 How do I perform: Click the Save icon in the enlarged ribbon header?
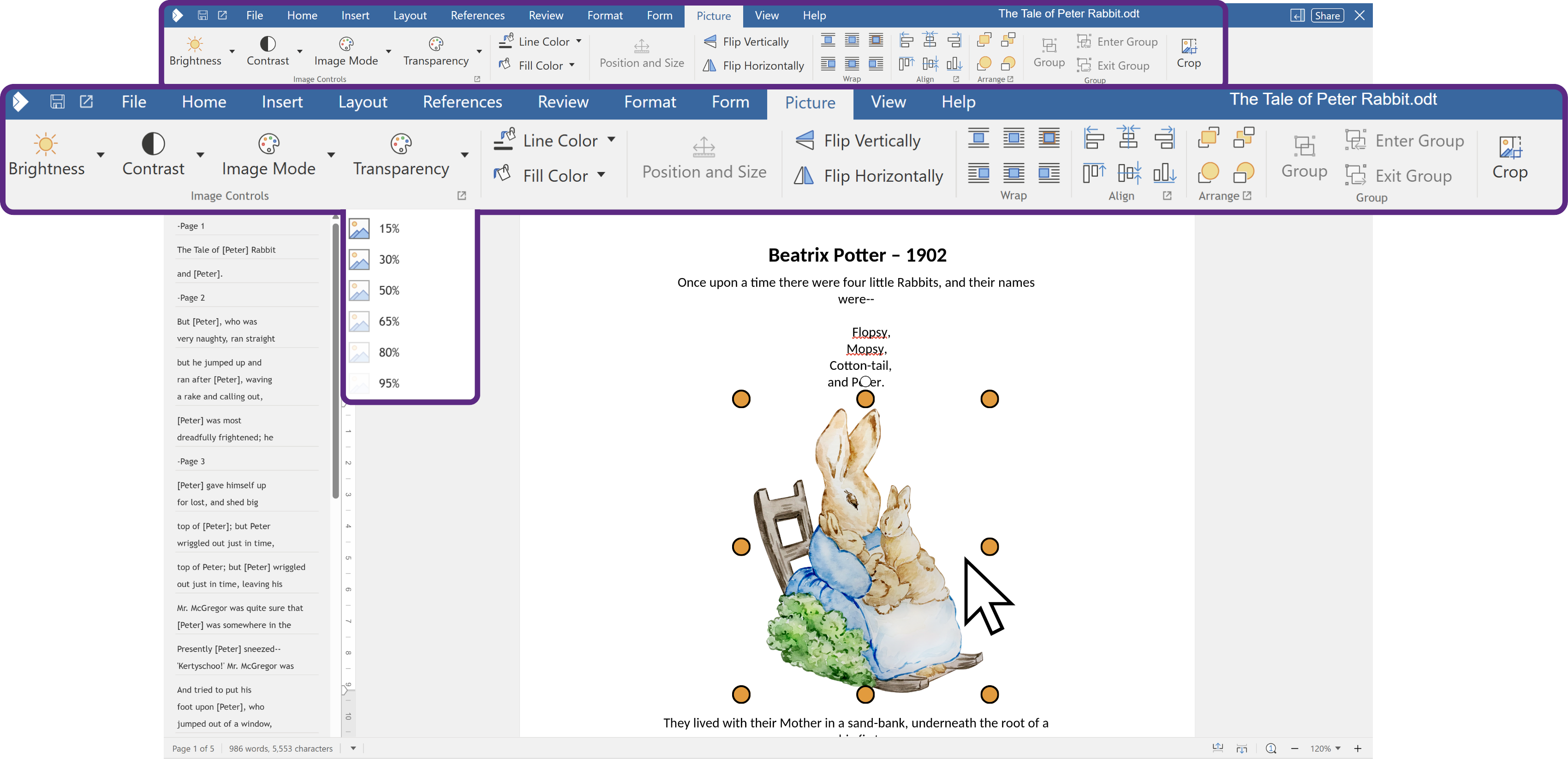point(57,101)
